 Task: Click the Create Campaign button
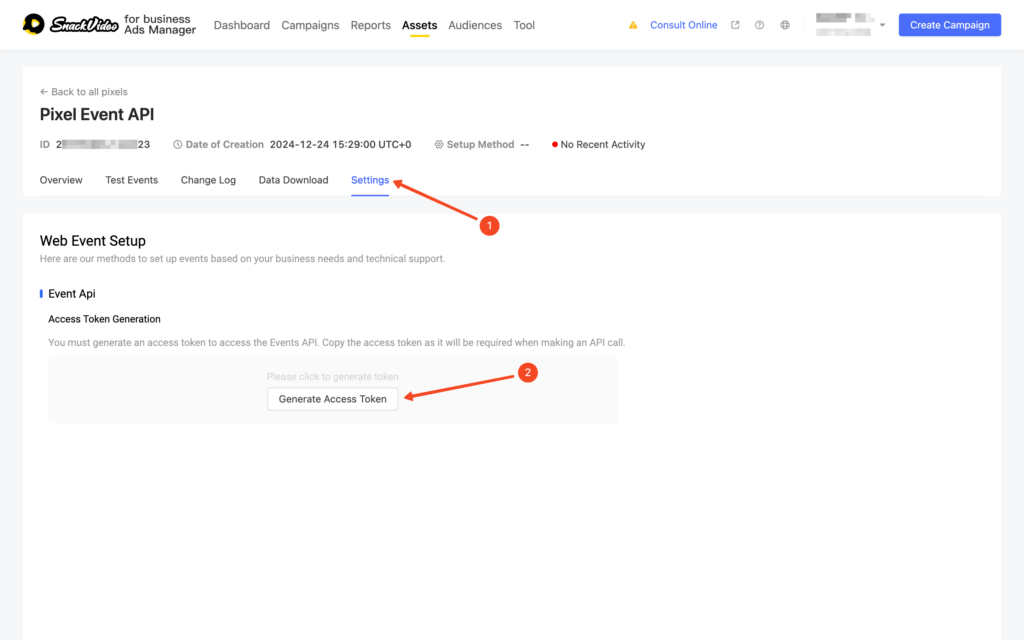[x=950, y=25]
